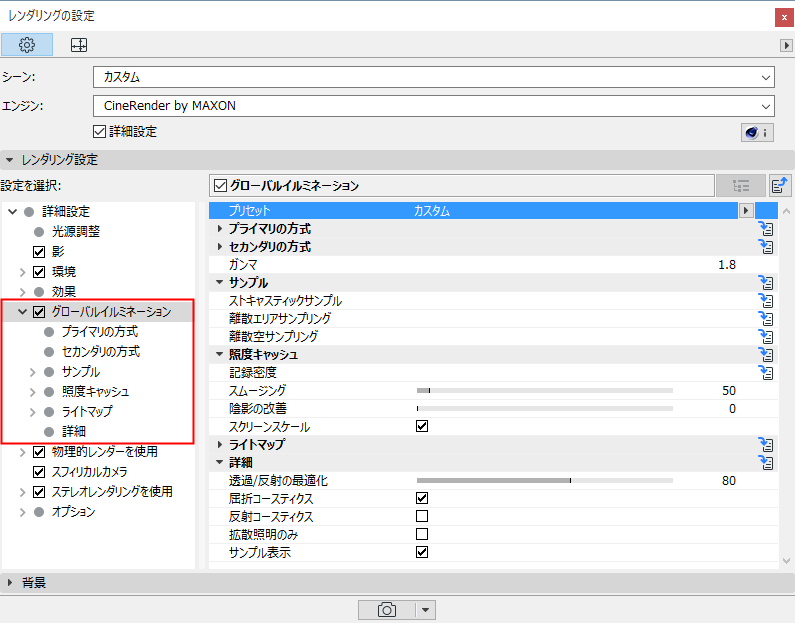Open the engine dropdown CineRender by MAXON
795x623 pixels.
tap(433, 106)
